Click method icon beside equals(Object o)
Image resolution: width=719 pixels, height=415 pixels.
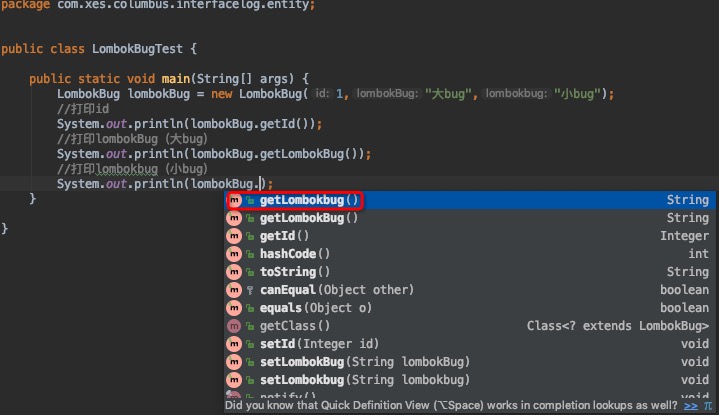coord(234,308)
